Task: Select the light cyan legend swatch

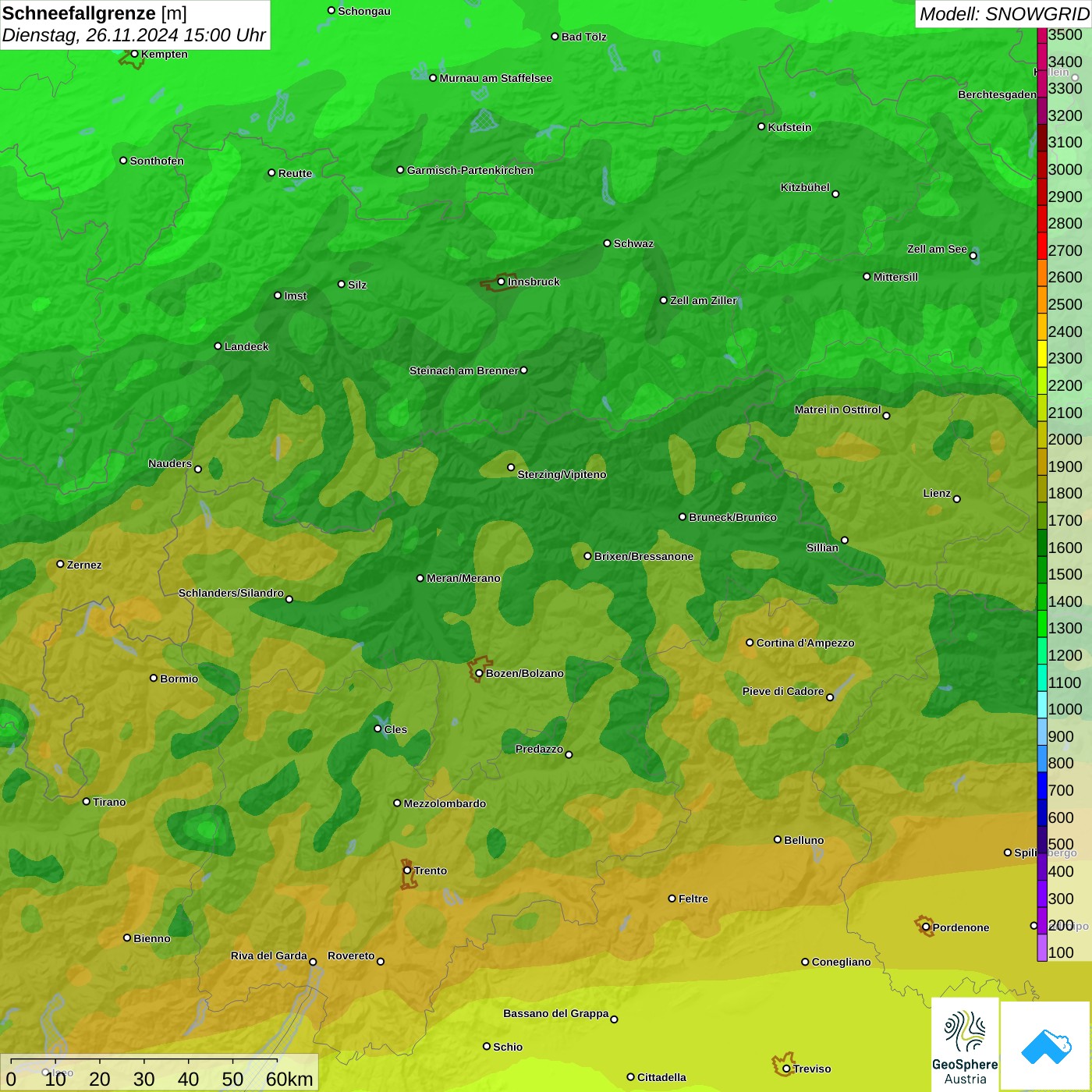Action: pyautogui.click(x=1042, y=705)
